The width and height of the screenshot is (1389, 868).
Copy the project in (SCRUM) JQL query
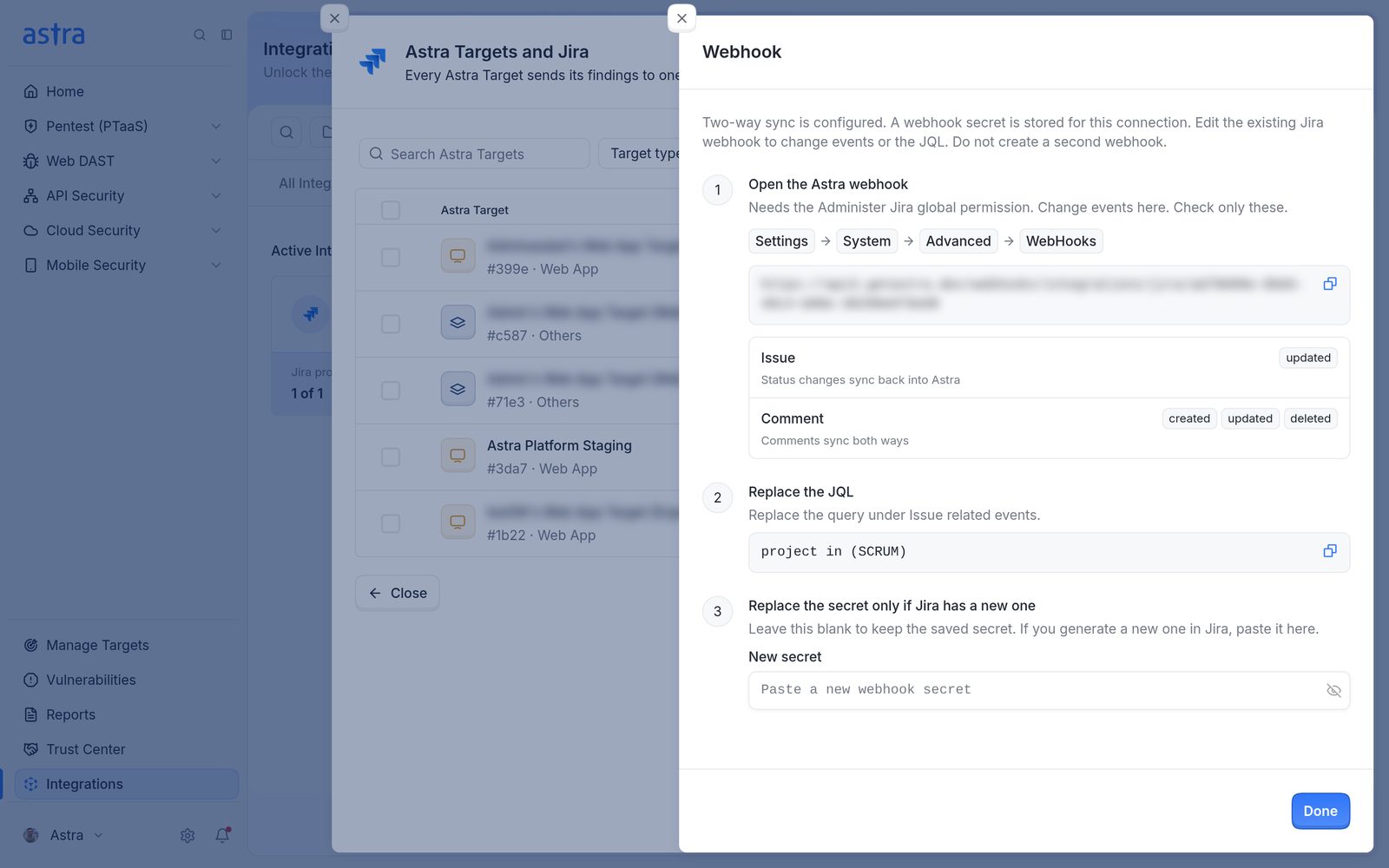(1329, 551)
